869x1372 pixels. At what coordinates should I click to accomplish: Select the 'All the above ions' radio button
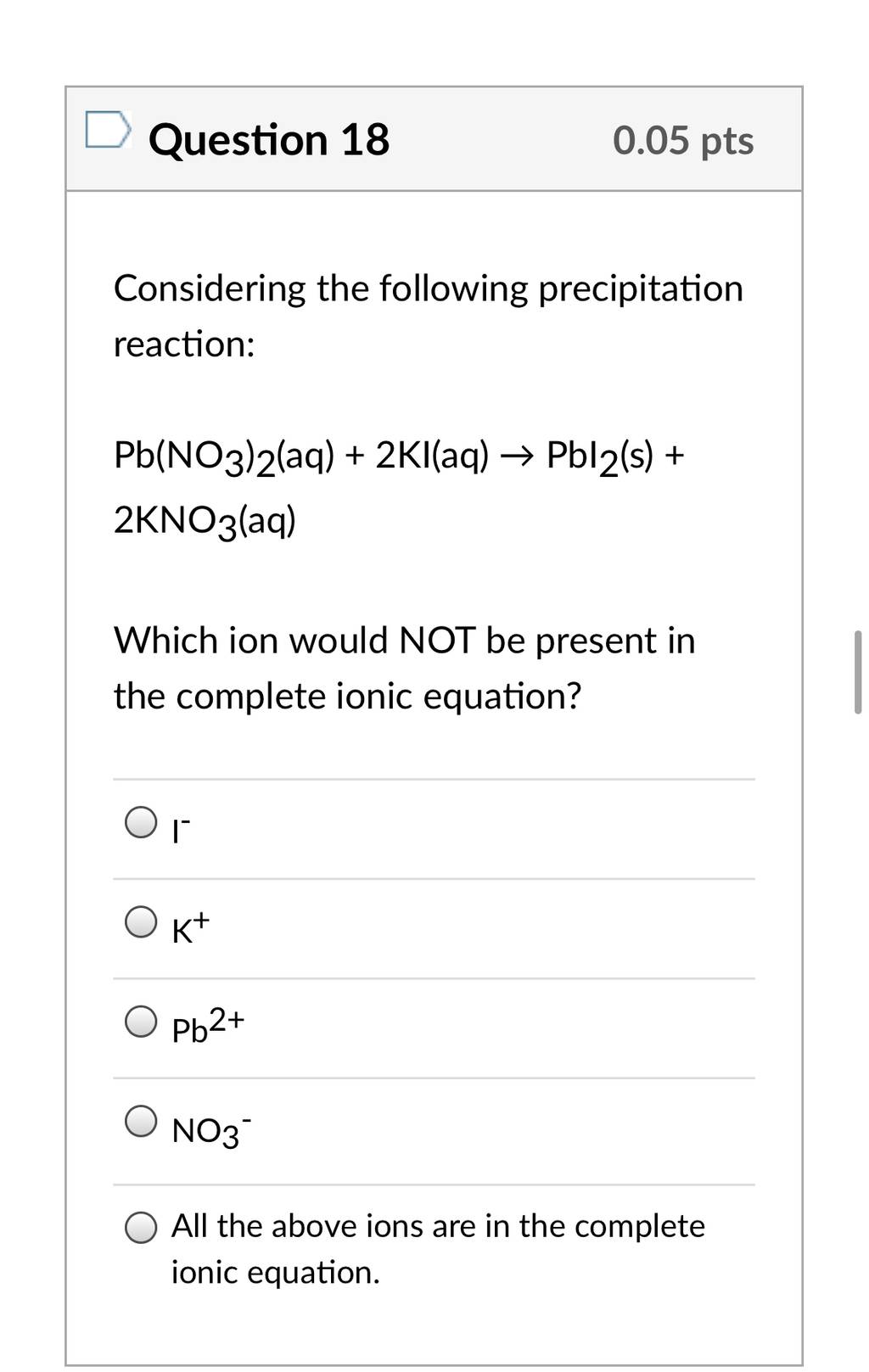141,1228
